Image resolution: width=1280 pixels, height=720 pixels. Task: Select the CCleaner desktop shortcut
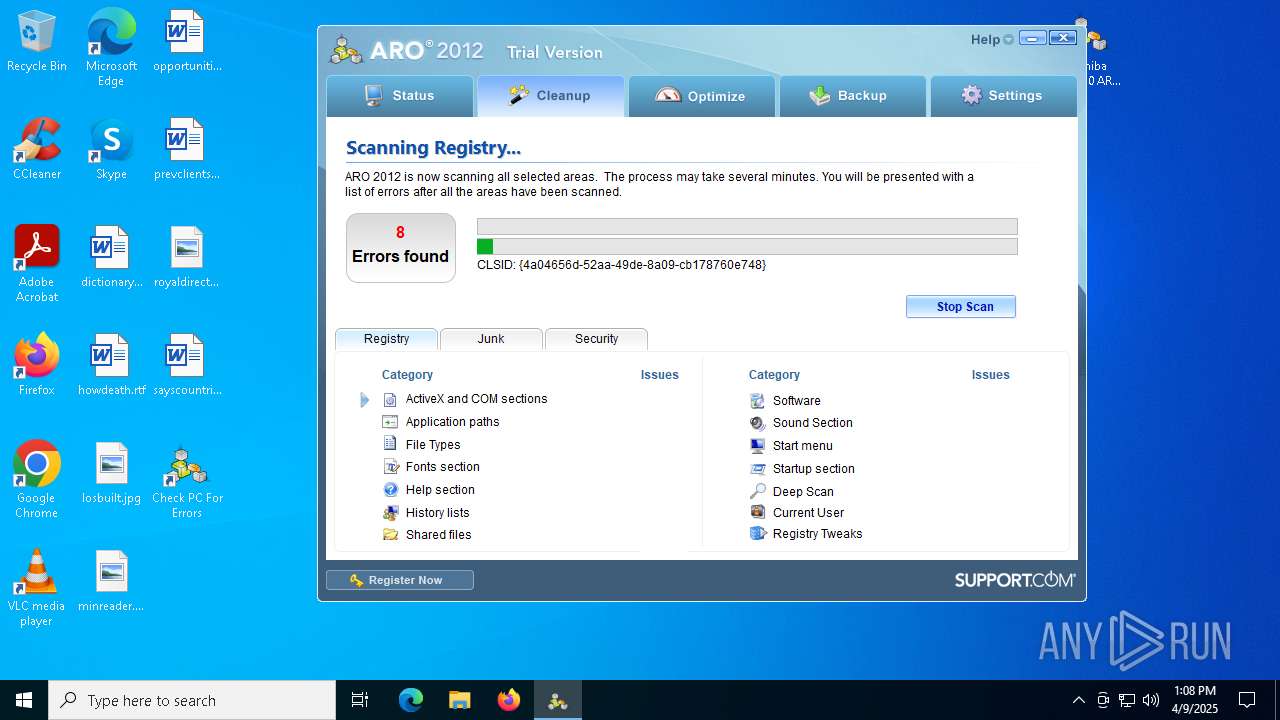pos(37,150)
